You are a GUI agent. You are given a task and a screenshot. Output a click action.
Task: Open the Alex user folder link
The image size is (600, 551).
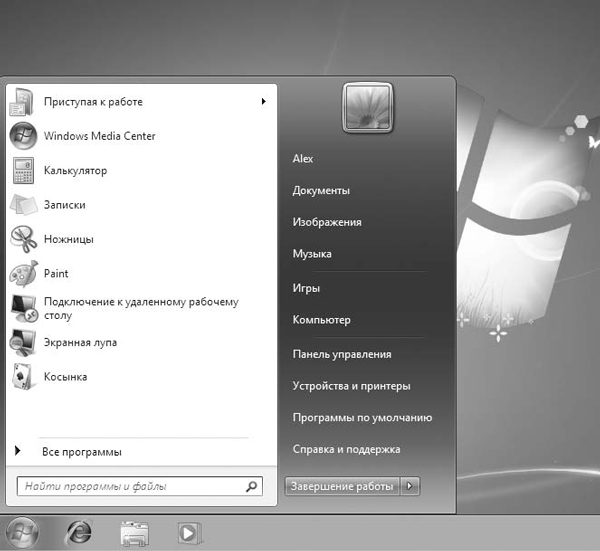point(303,158)
